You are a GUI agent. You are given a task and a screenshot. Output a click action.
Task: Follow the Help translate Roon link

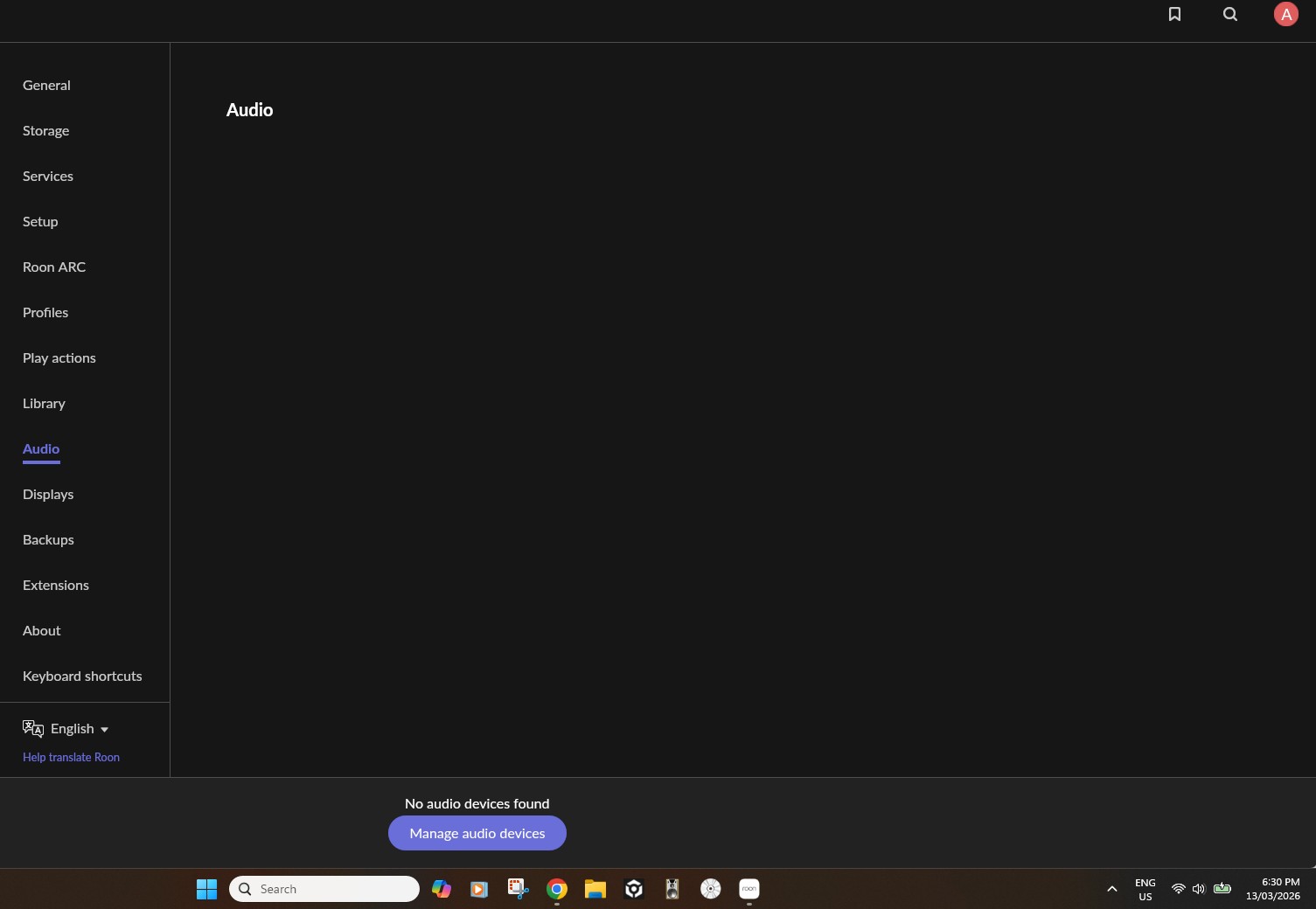click(71, 758)
